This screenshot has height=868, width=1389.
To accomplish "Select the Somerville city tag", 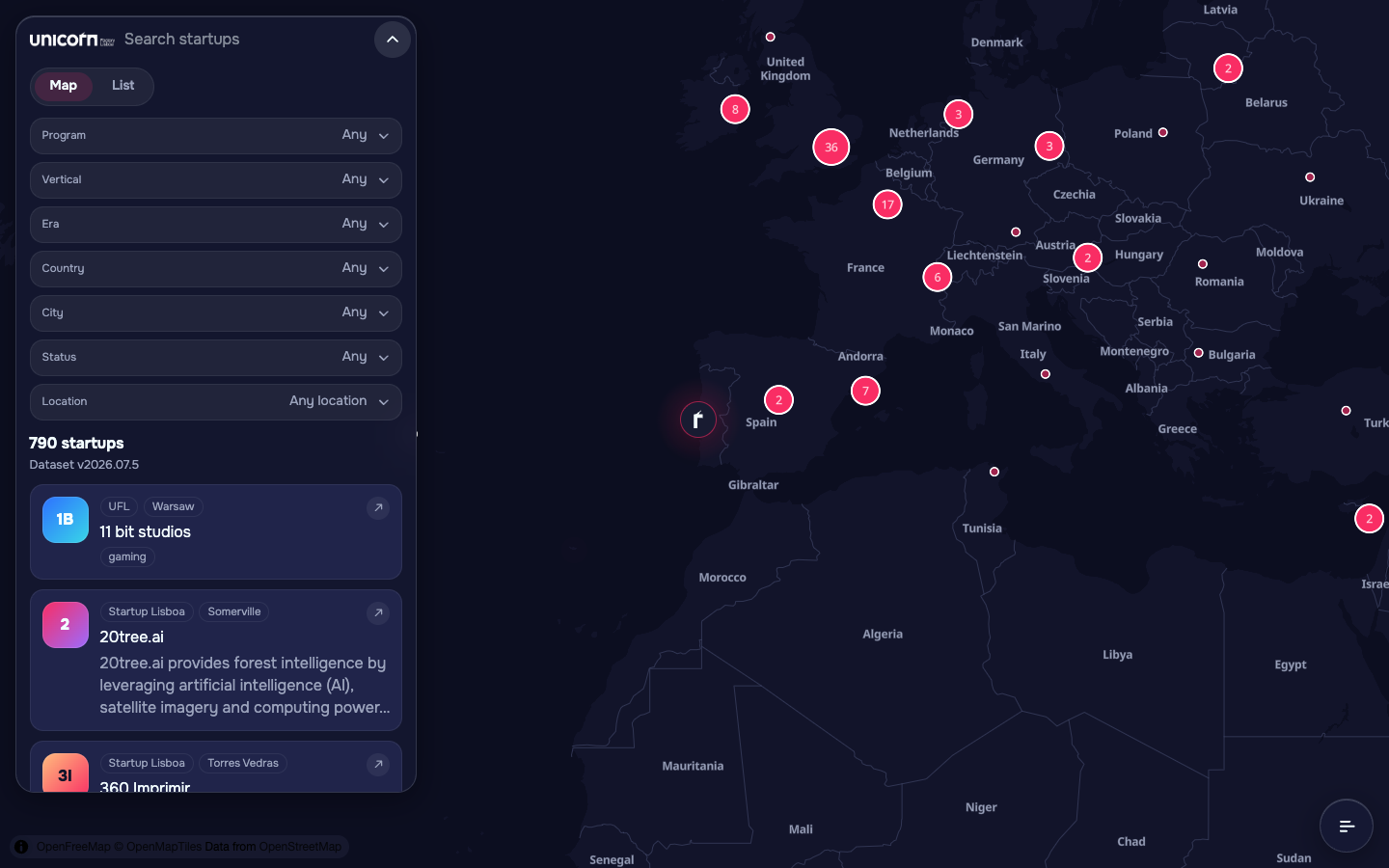I will pyautogui.click(x=234, y=612).
